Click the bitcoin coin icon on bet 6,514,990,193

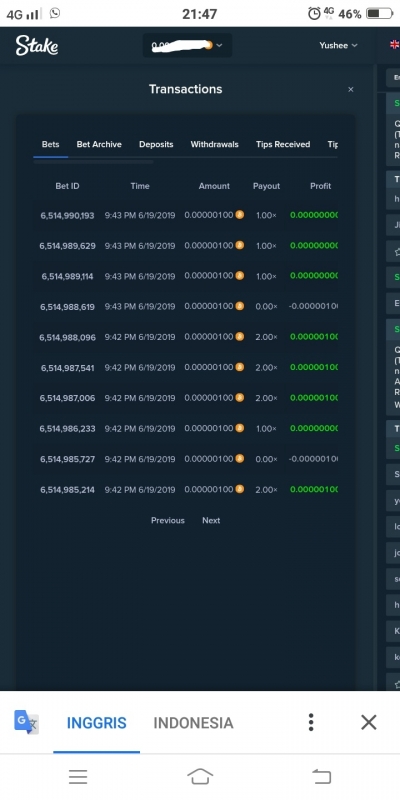tap(239, 215)
